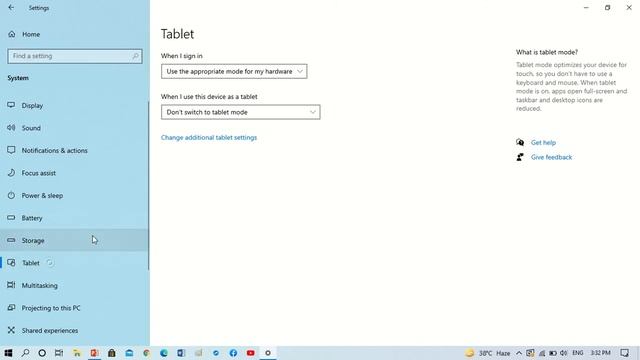Open taskbar Search magnifier
The width and height of the screenshot is (640, 360).
click(x=25, y=353)
